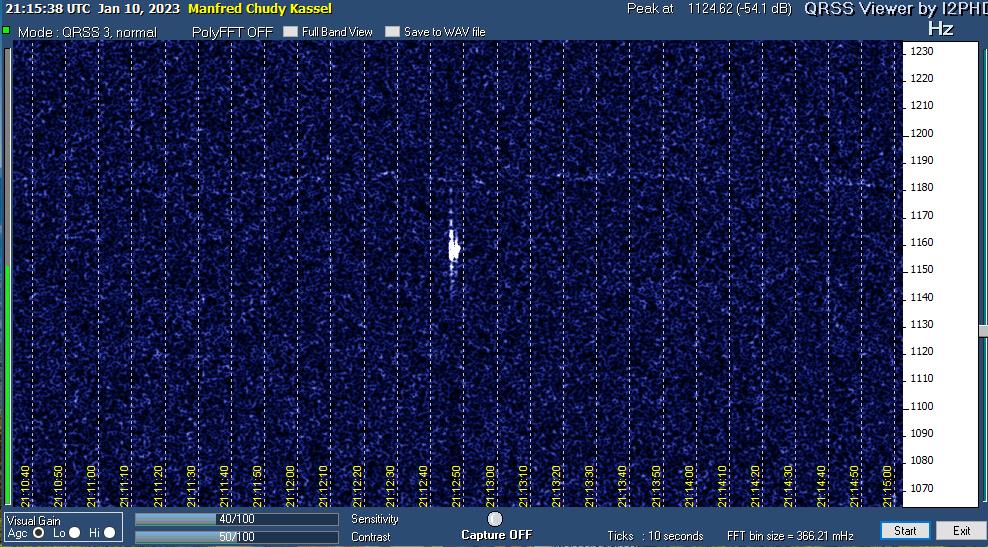
Task: Click the 21:15:00 time tick label
Action: (x=887, y=487)
